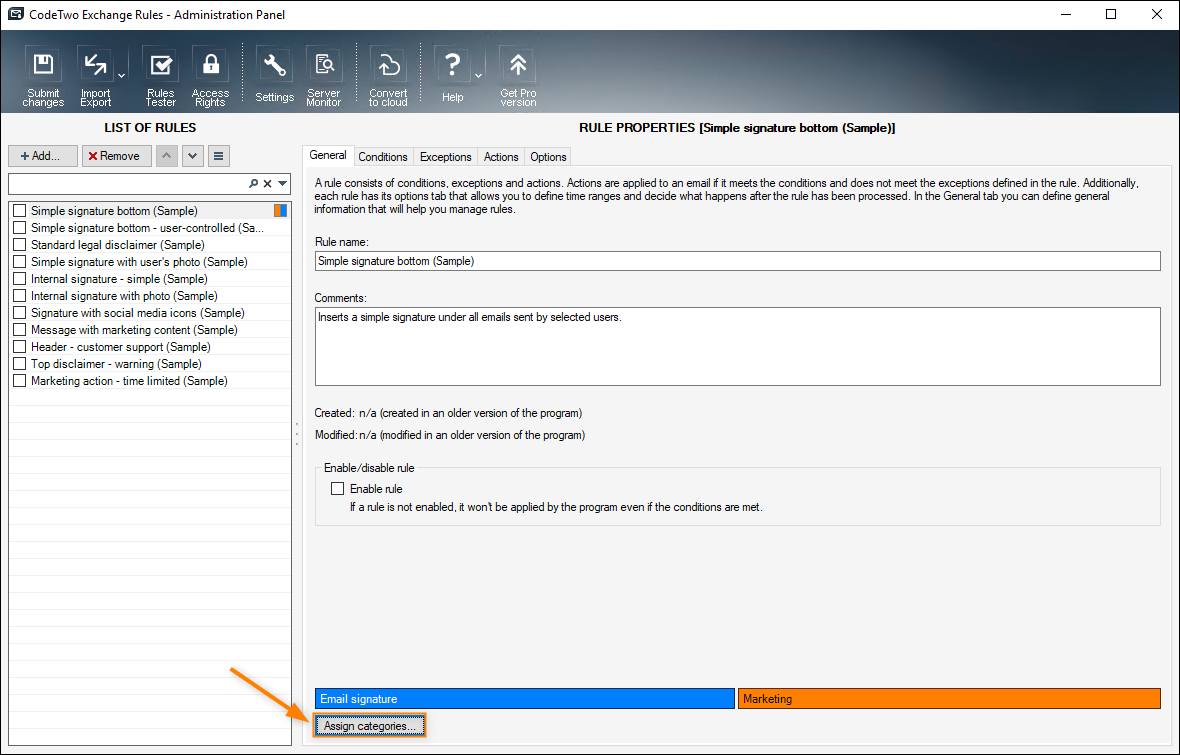This screenshot has width=1180, height=755.
Task: Click the Assign categories... button
Action: pos(370,726)
